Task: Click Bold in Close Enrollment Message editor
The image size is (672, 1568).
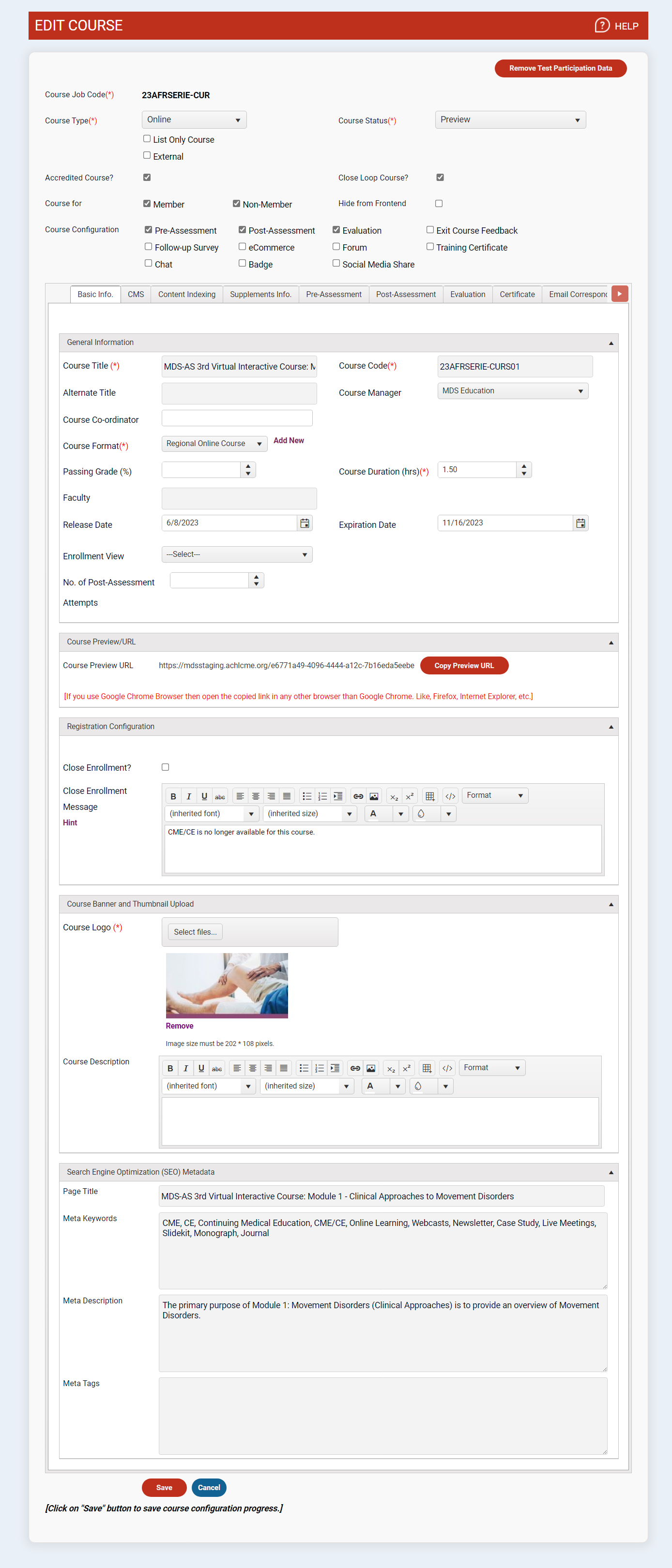Action: click(x=173, y=796)
